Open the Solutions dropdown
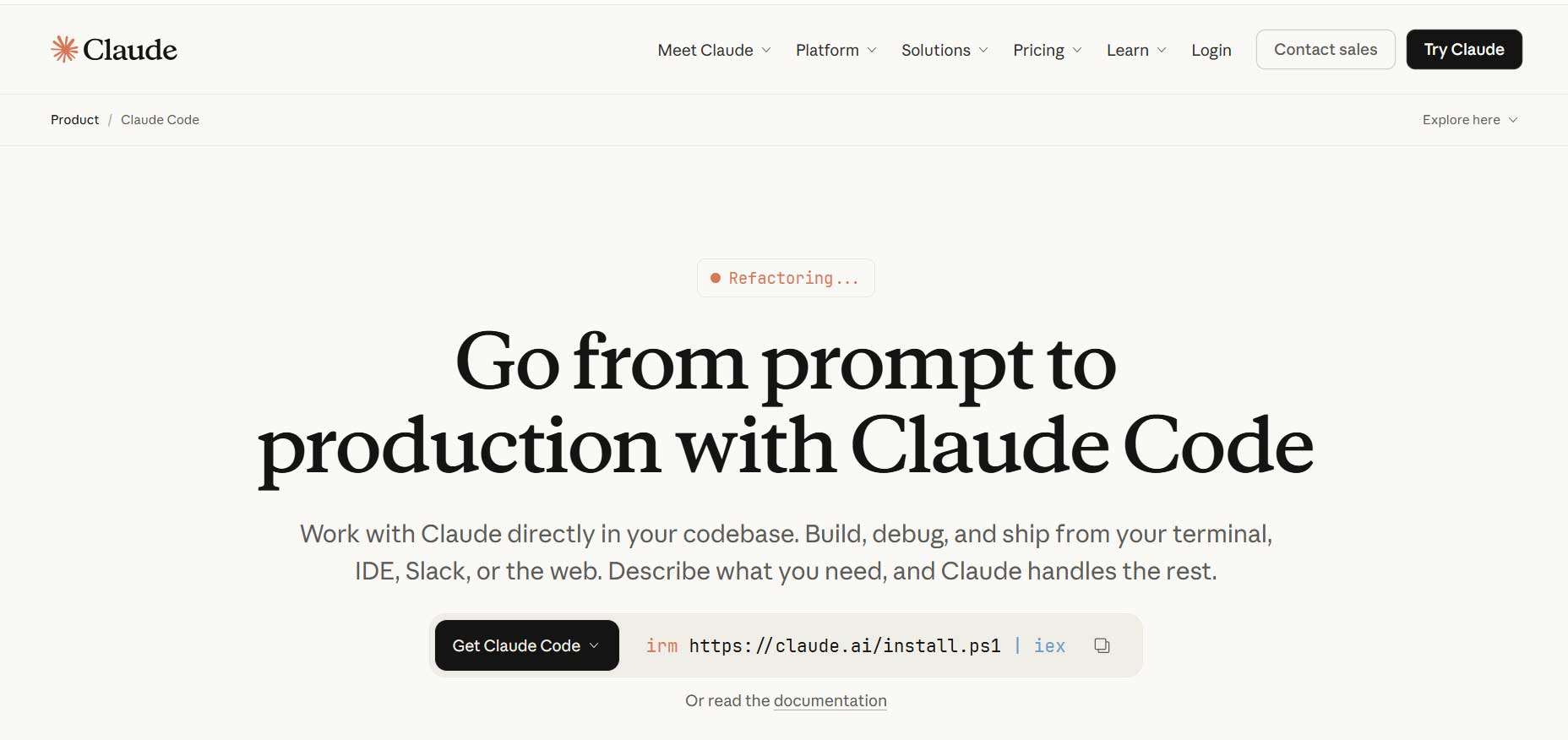1568x740 pixels. [944, 50]
